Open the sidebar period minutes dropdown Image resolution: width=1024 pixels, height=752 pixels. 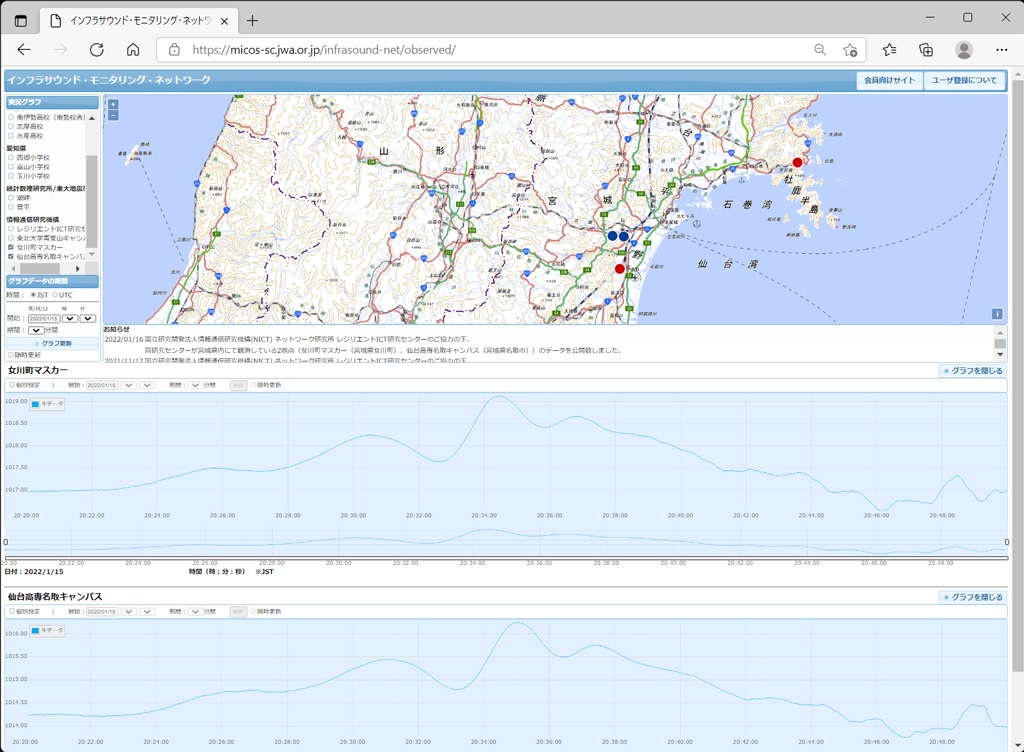click(x=36, y=330)
